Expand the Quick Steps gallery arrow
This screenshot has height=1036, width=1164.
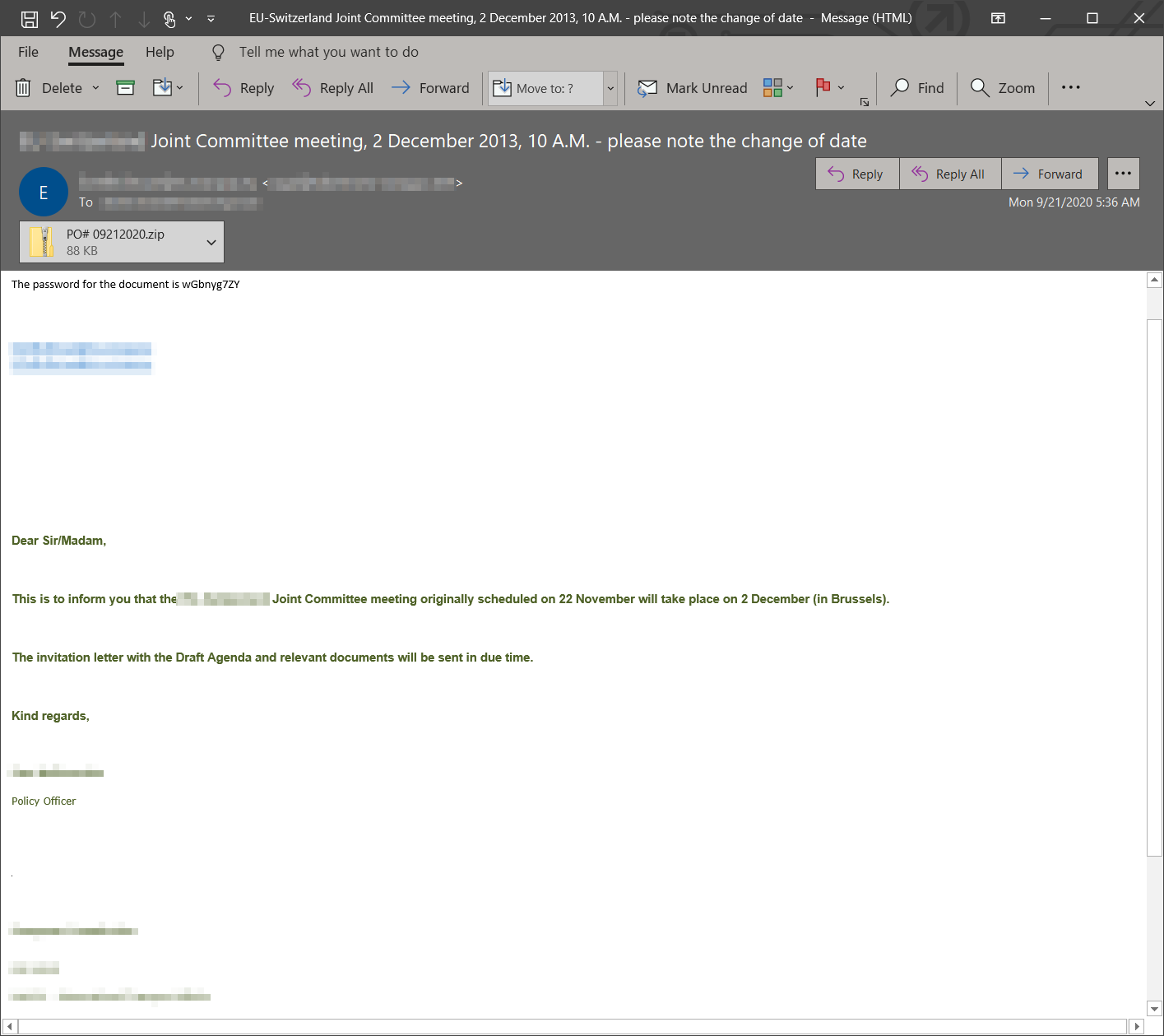click(610, 88)
